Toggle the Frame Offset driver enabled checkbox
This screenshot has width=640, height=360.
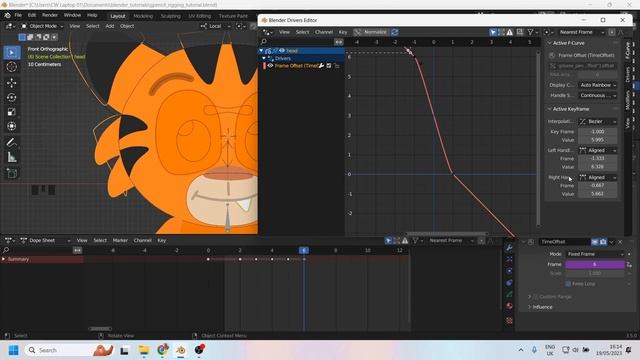pos(329,66)
